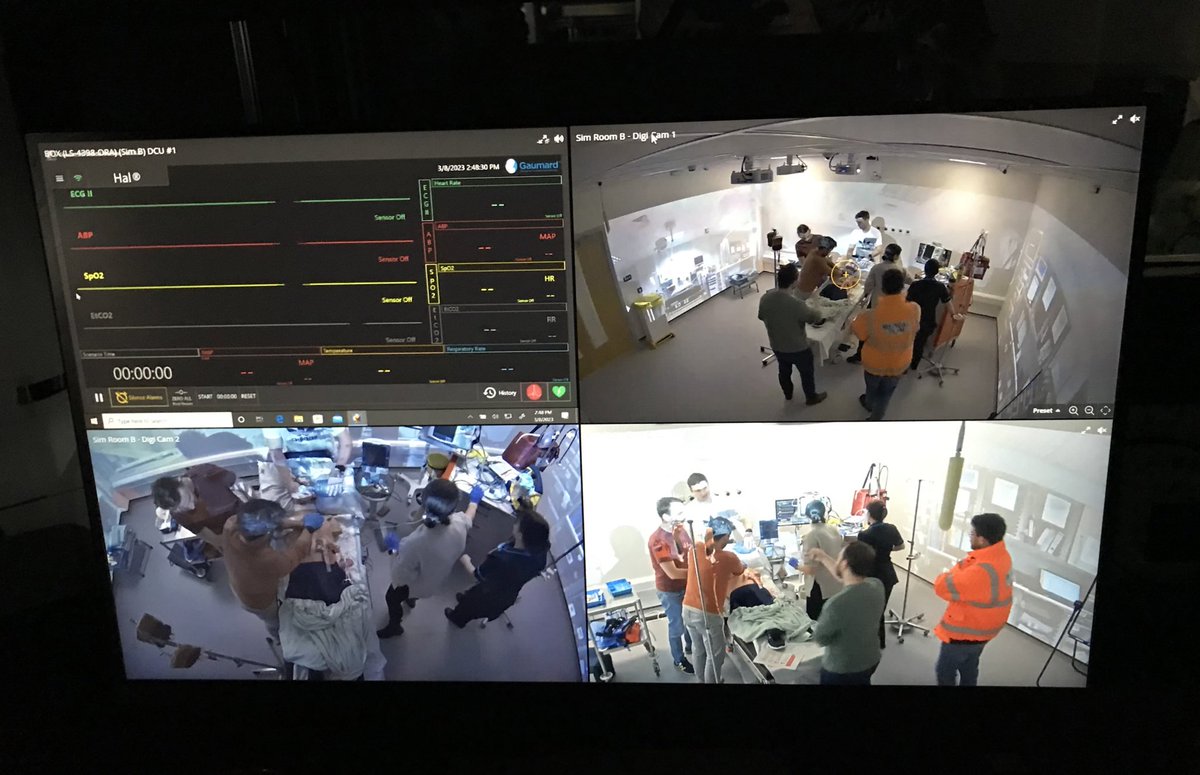This screenshot has height=775, width=1200.
Task: Click the Zero All button
Action: tap(181, 396)
